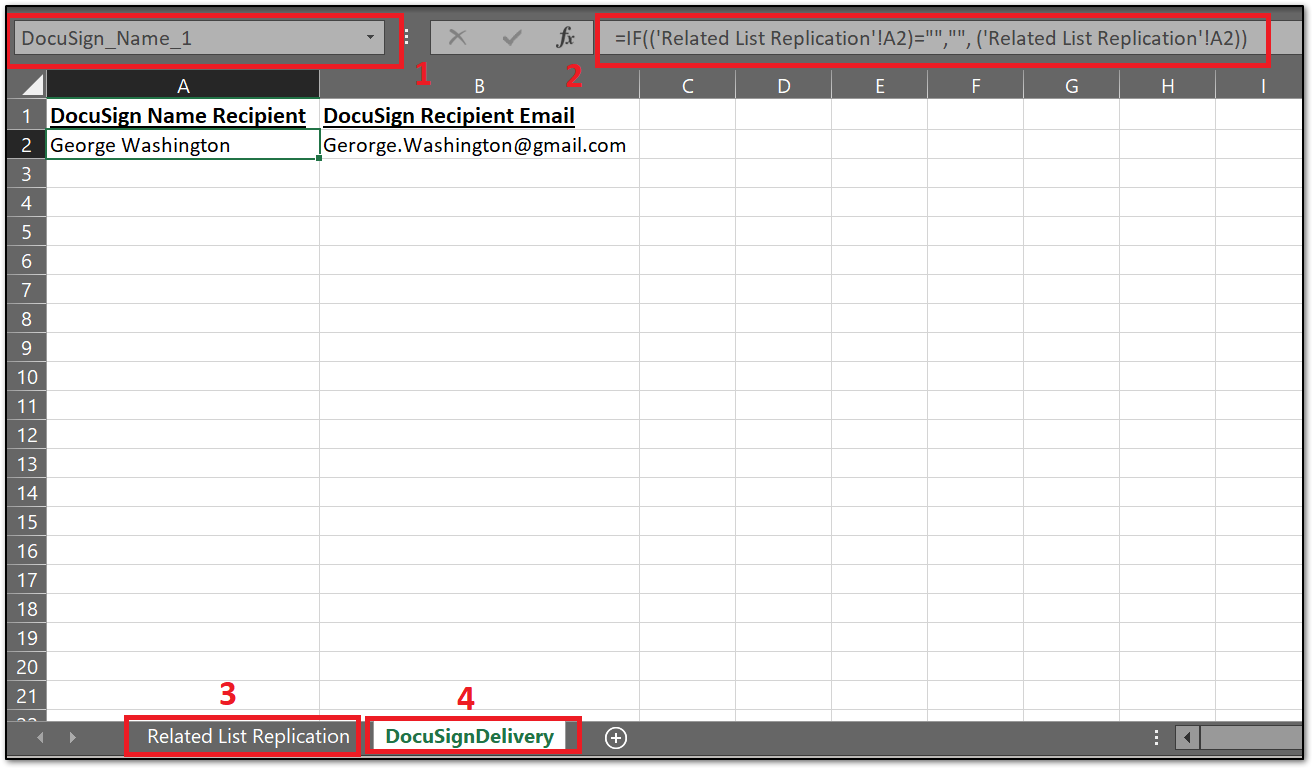Select column D header

(x=783, y=86)
